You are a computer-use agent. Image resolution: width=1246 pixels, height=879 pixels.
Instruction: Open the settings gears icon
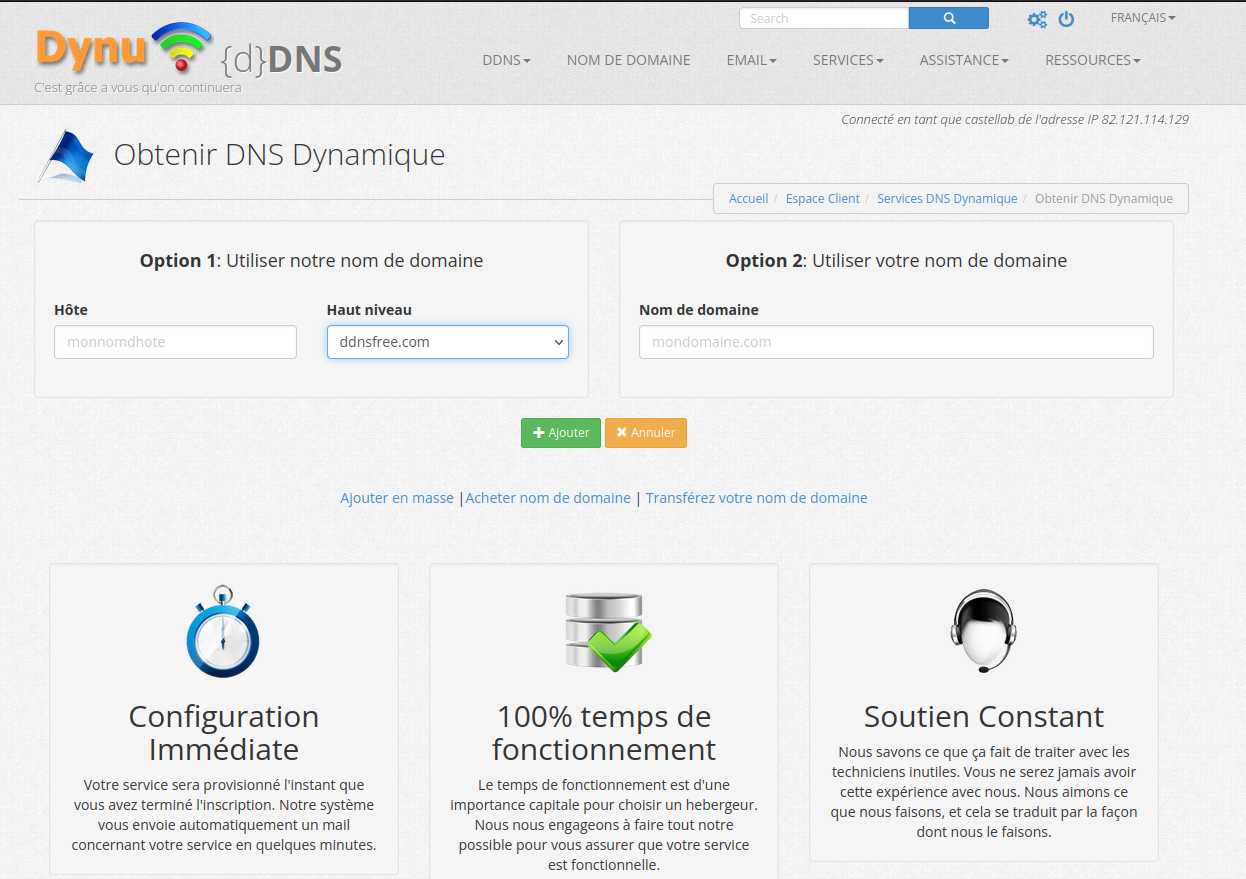pyautogui.click(x=1037, y=19)
